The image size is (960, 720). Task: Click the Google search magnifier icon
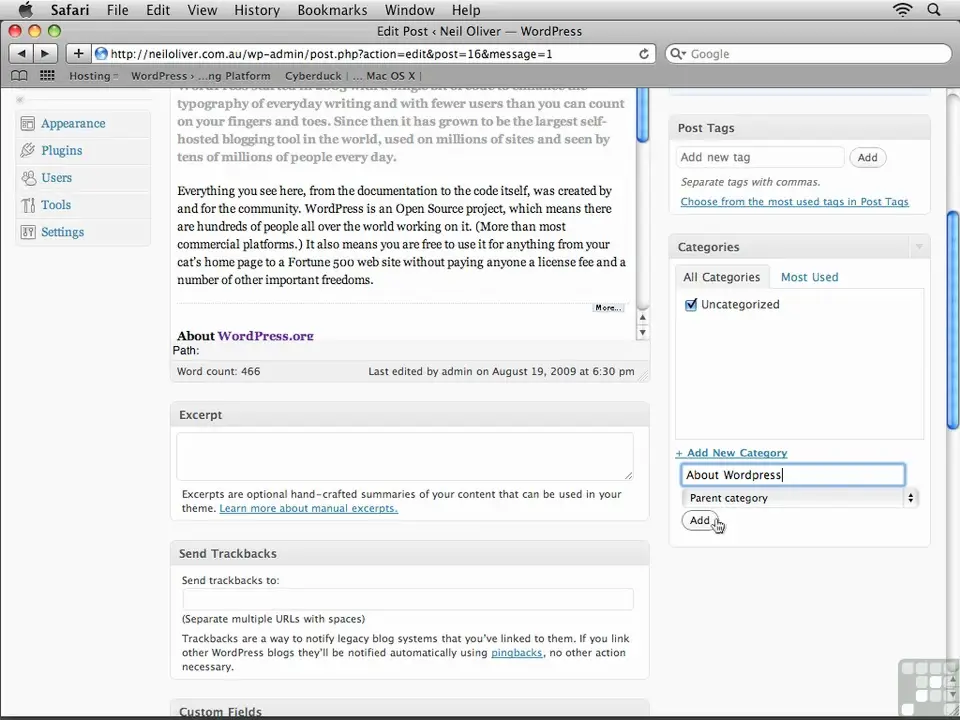click(x=678, y=54)
